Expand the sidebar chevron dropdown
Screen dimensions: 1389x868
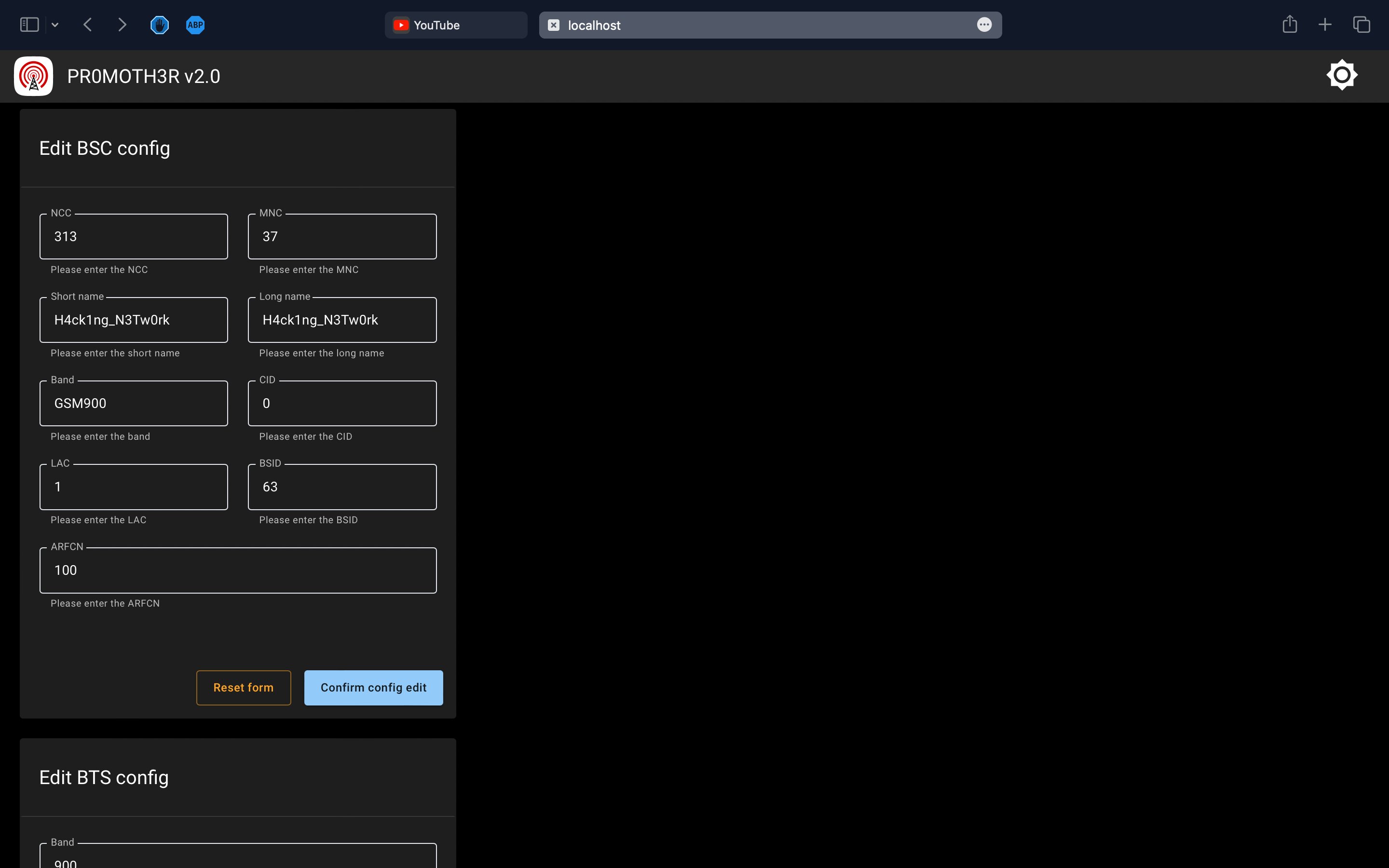pos(55,25)
